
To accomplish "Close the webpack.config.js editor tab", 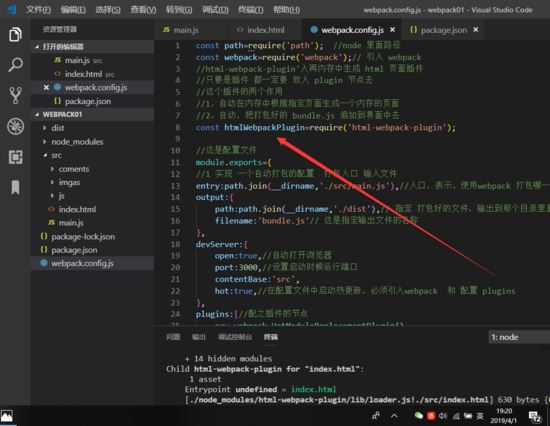I will [393, 30].
